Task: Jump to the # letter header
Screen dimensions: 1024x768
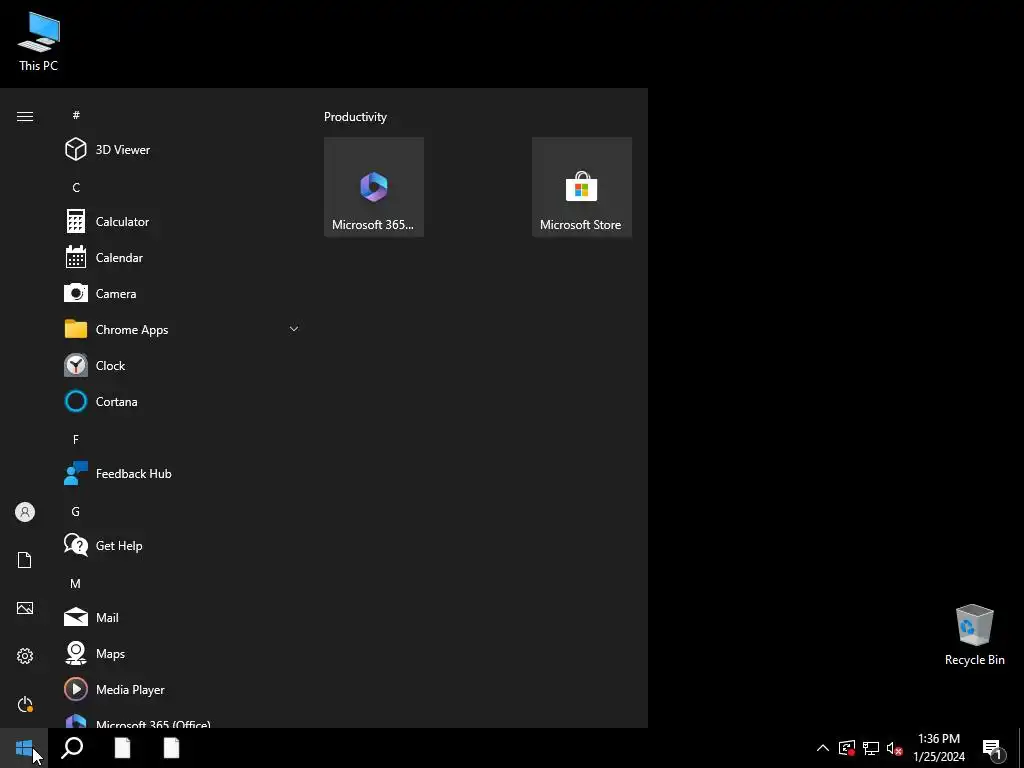Action: (76, 115)
